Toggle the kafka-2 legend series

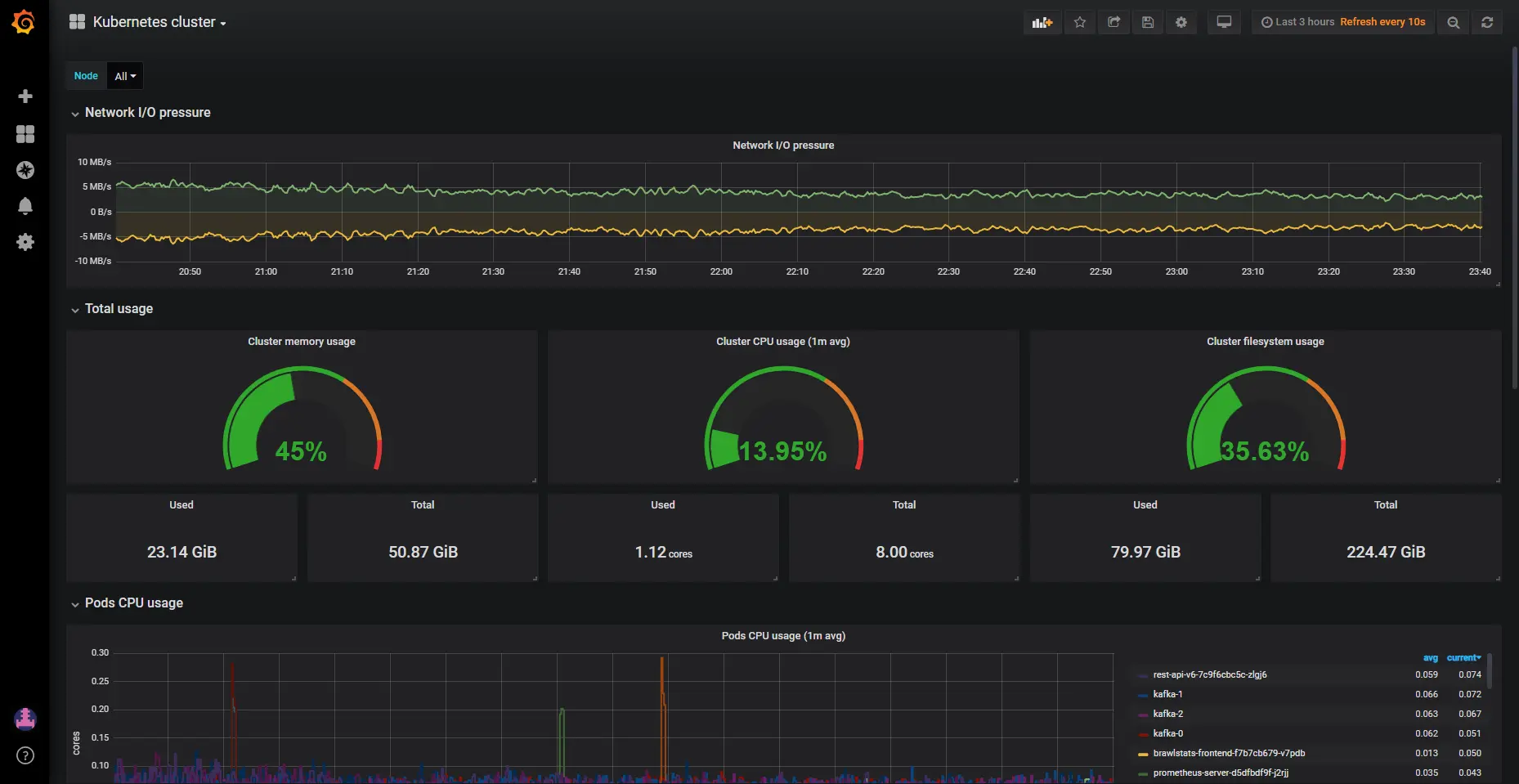click(x=1167, y=715)
